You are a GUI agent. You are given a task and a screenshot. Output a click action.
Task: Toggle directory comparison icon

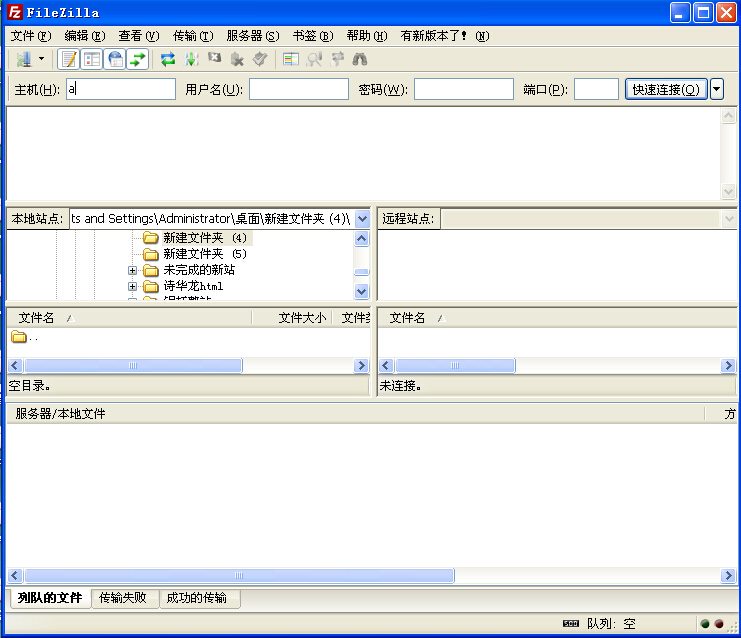pos(314,59)
